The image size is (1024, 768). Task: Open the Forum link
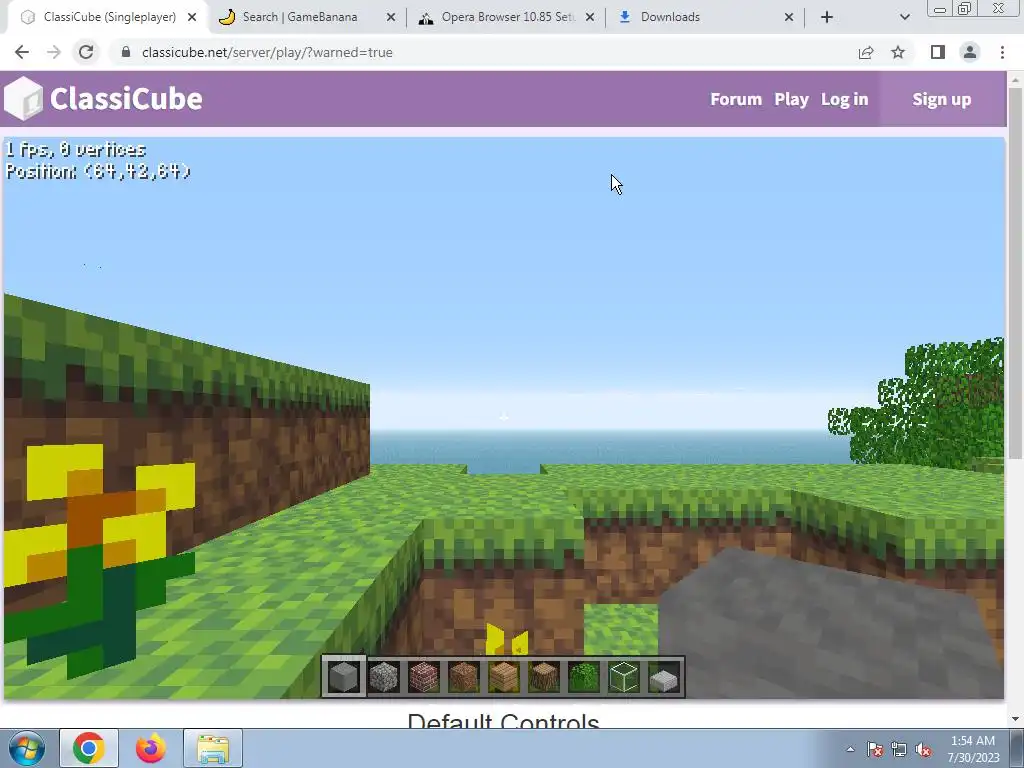pos(736,99)
